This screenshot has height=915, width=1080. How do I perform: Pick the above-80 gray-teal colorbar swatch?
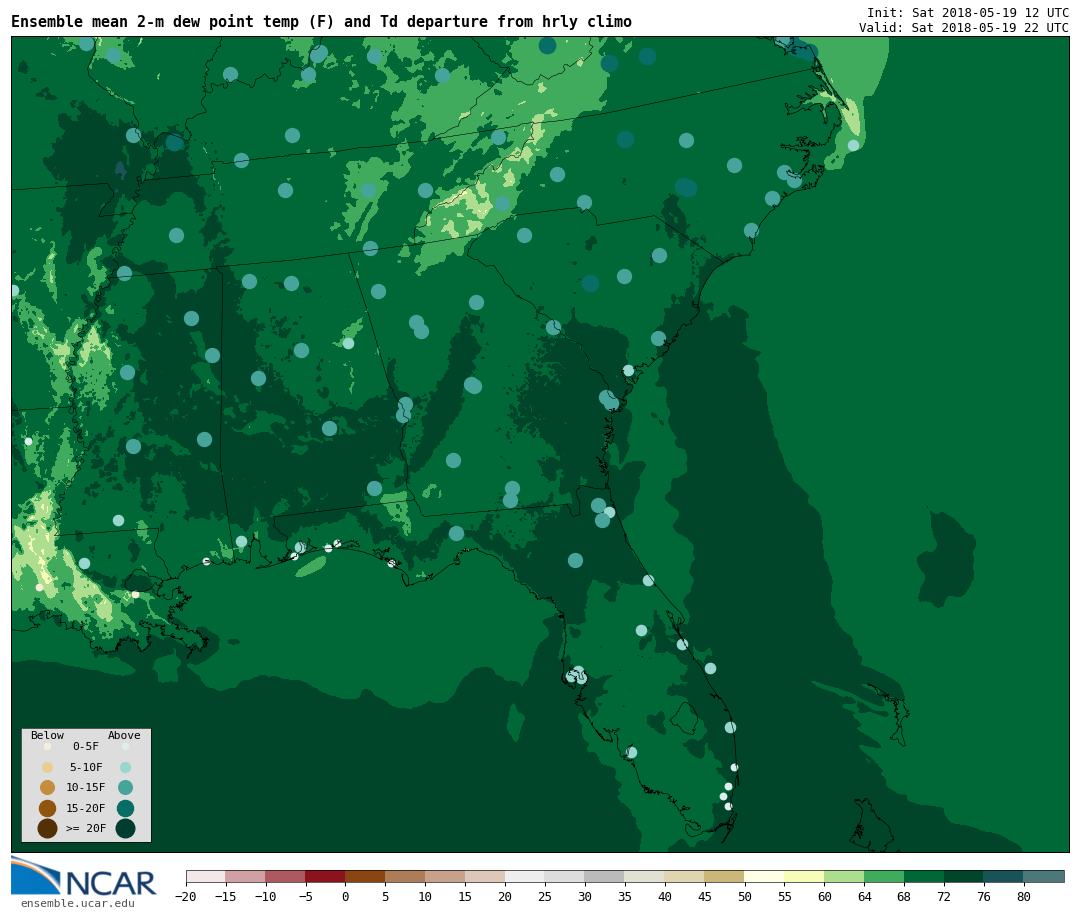[1044, 876]
